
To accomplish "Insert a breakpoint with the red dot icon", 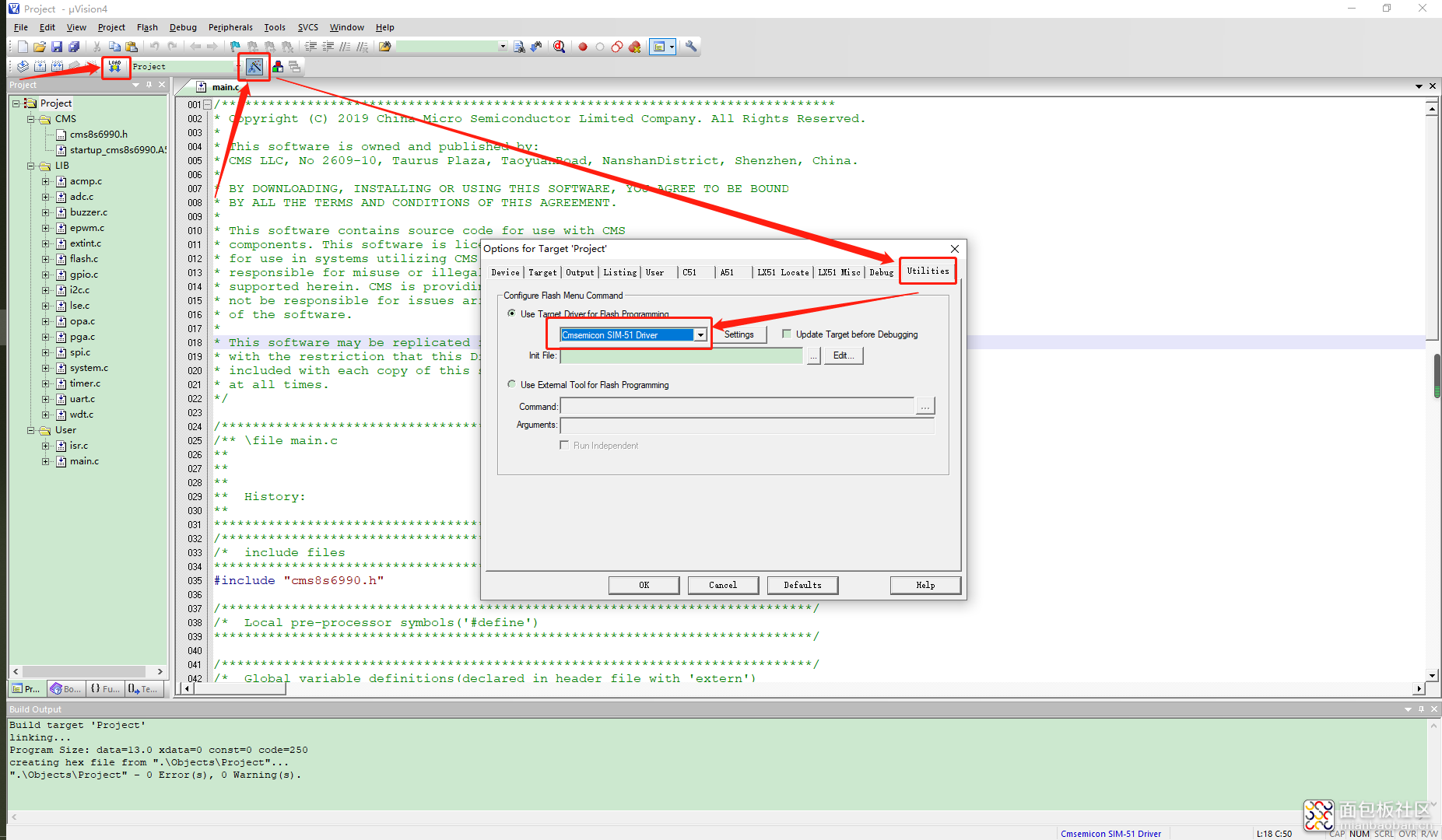I will click(x=582, y=47).
